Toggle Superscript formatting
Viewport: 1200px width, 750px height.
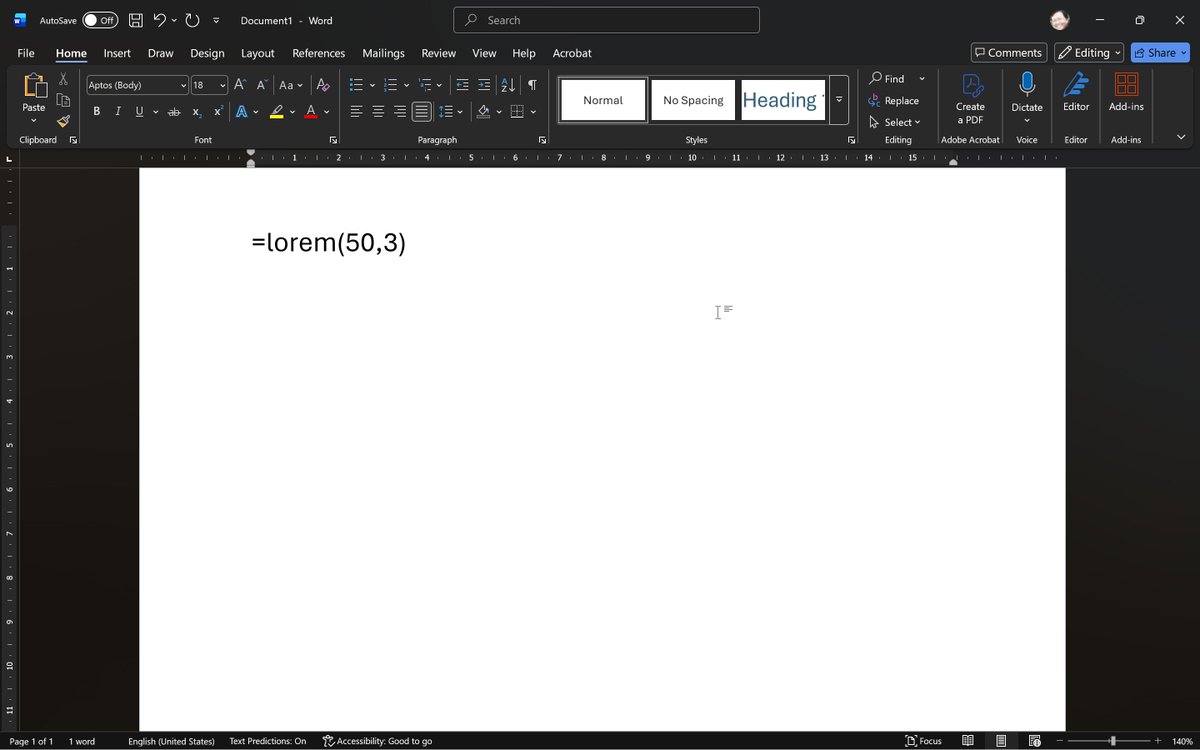click(218, 111)
